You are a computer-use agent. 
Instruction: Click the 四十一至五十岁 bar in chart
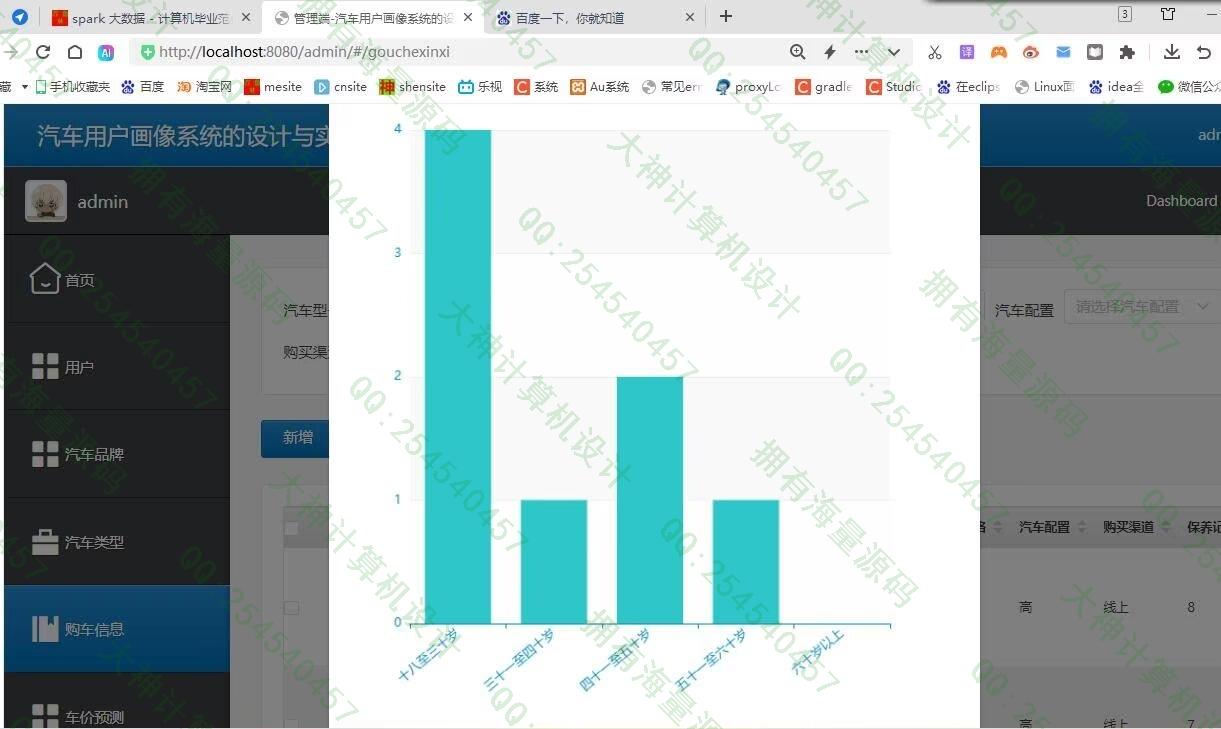[650, 500]
